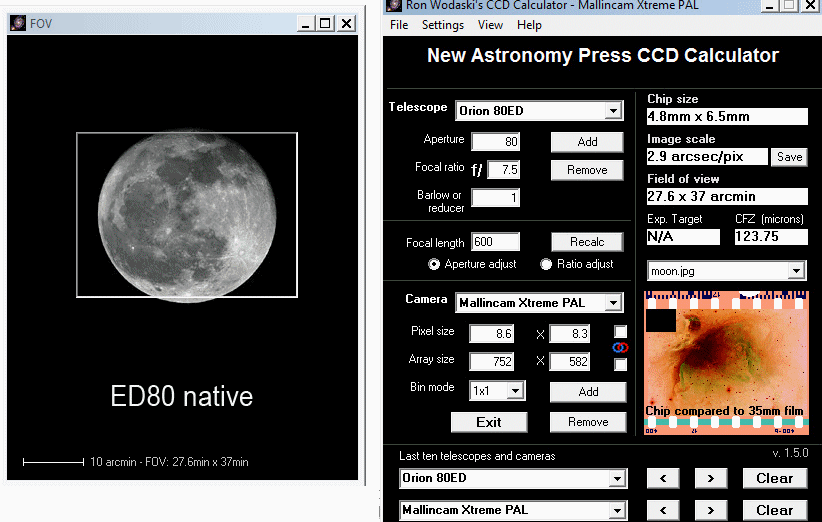Viewport: 822px width, 522px height.
Task: Tick the checkbox beside pixel size 8.3
Action: point(620,331)
